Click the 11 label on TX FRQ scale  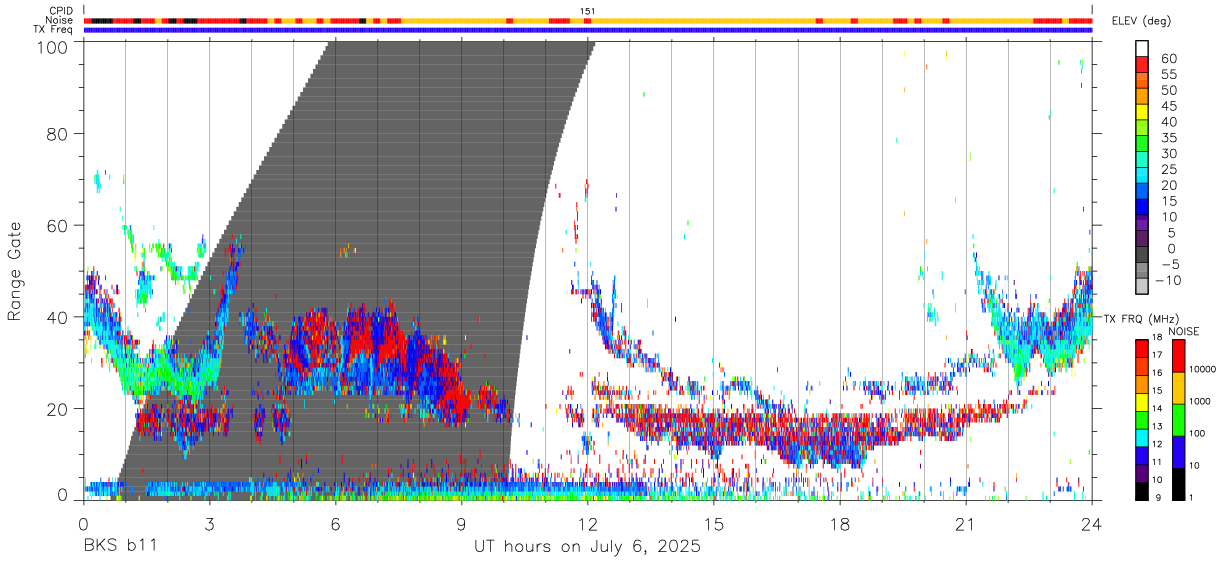[x=1156, y=462]
